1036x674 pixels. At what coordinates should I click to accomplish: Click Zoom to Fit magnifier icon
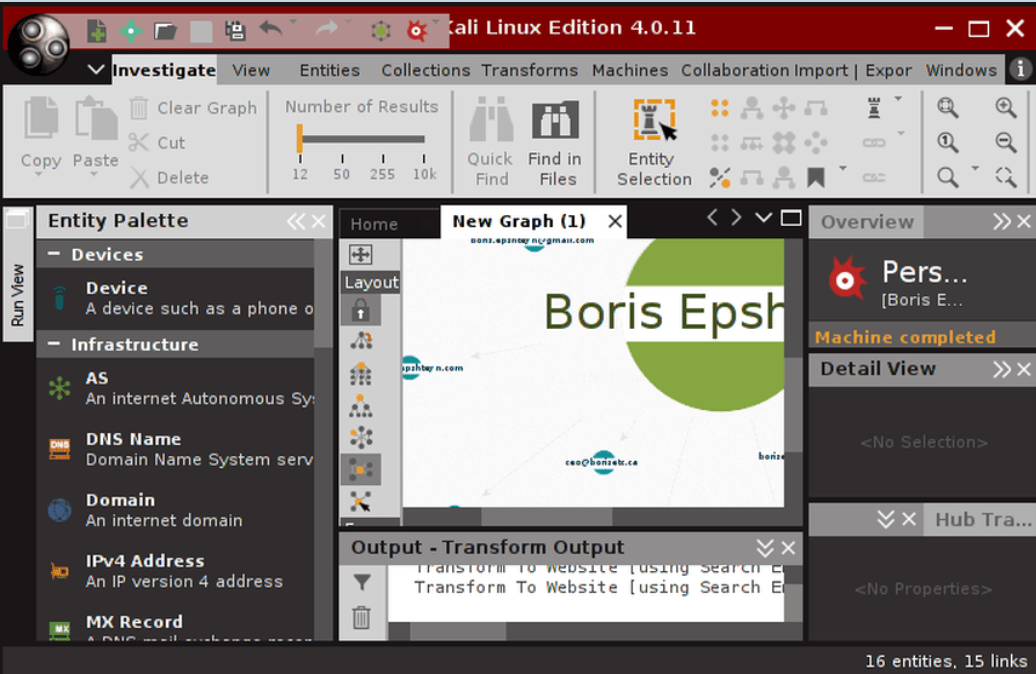tap(947, 107)
